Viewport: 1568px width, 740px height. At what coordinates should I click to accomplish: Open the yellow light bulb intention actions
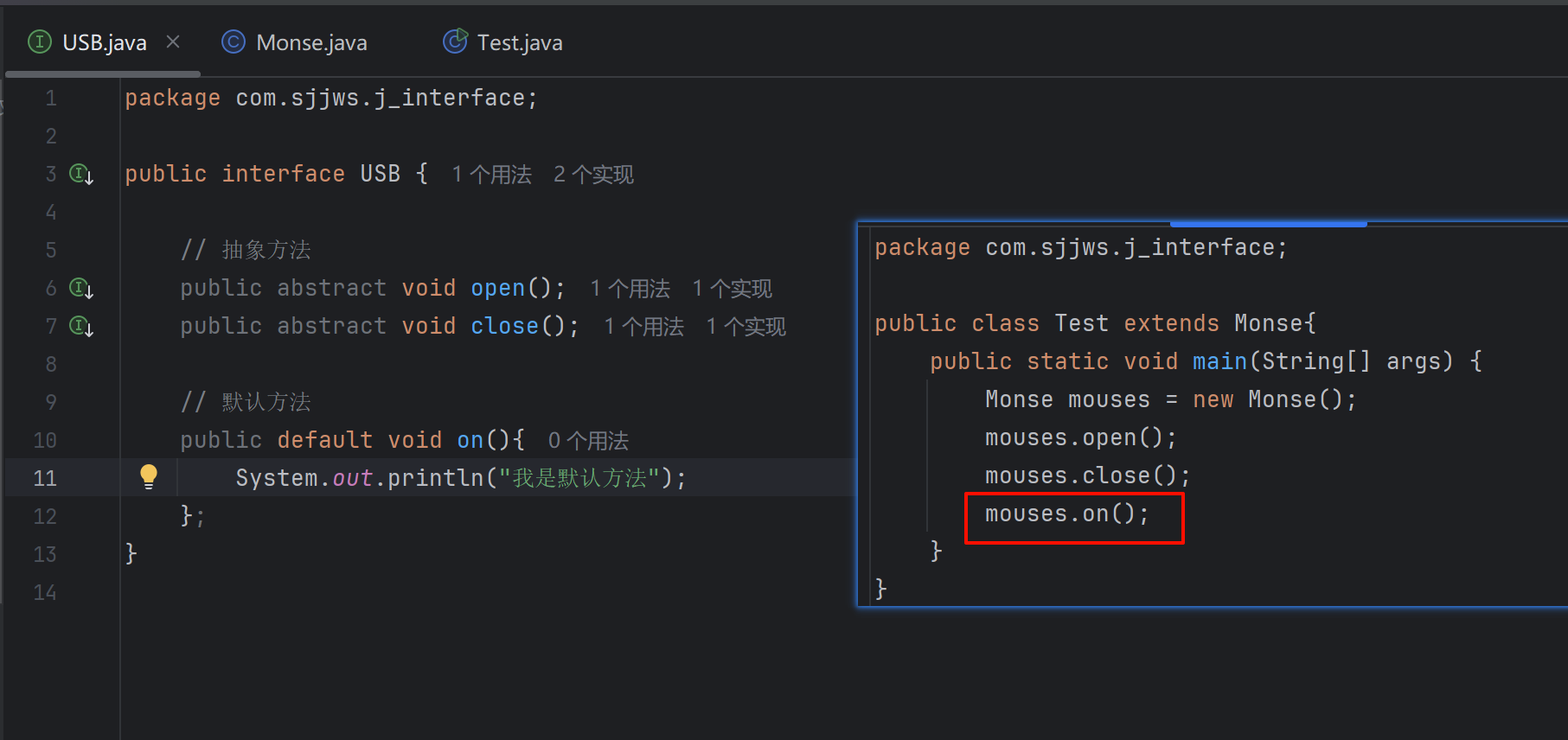[149, 476]
